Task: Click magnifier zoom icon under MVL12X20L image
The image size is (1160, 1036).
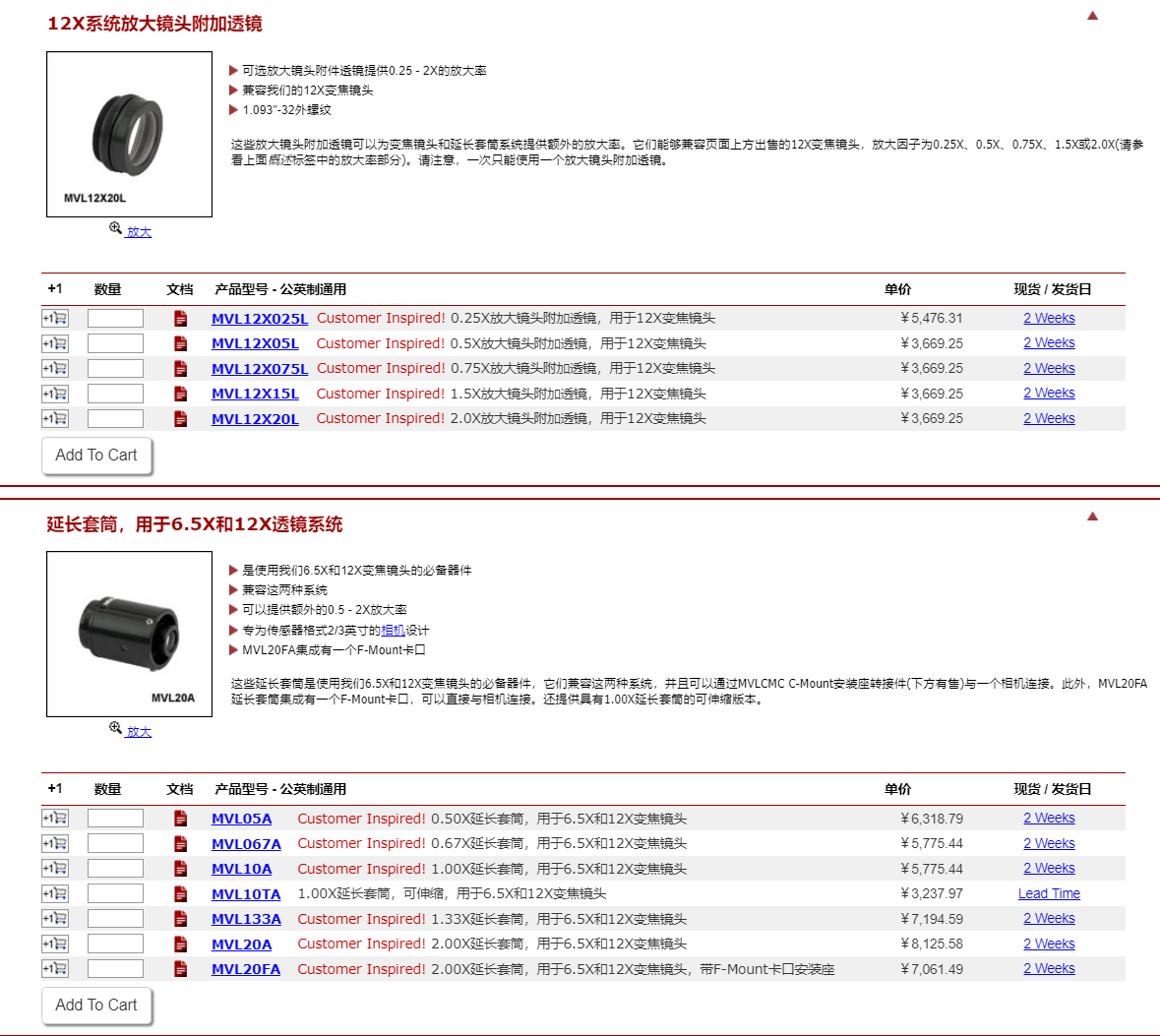Action: tap(116, 229)
